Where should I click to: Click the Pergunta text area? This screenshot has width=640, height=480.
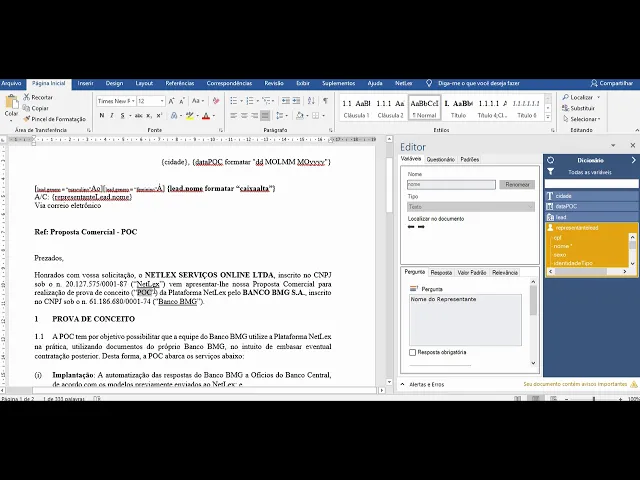[x=465, y=320]
